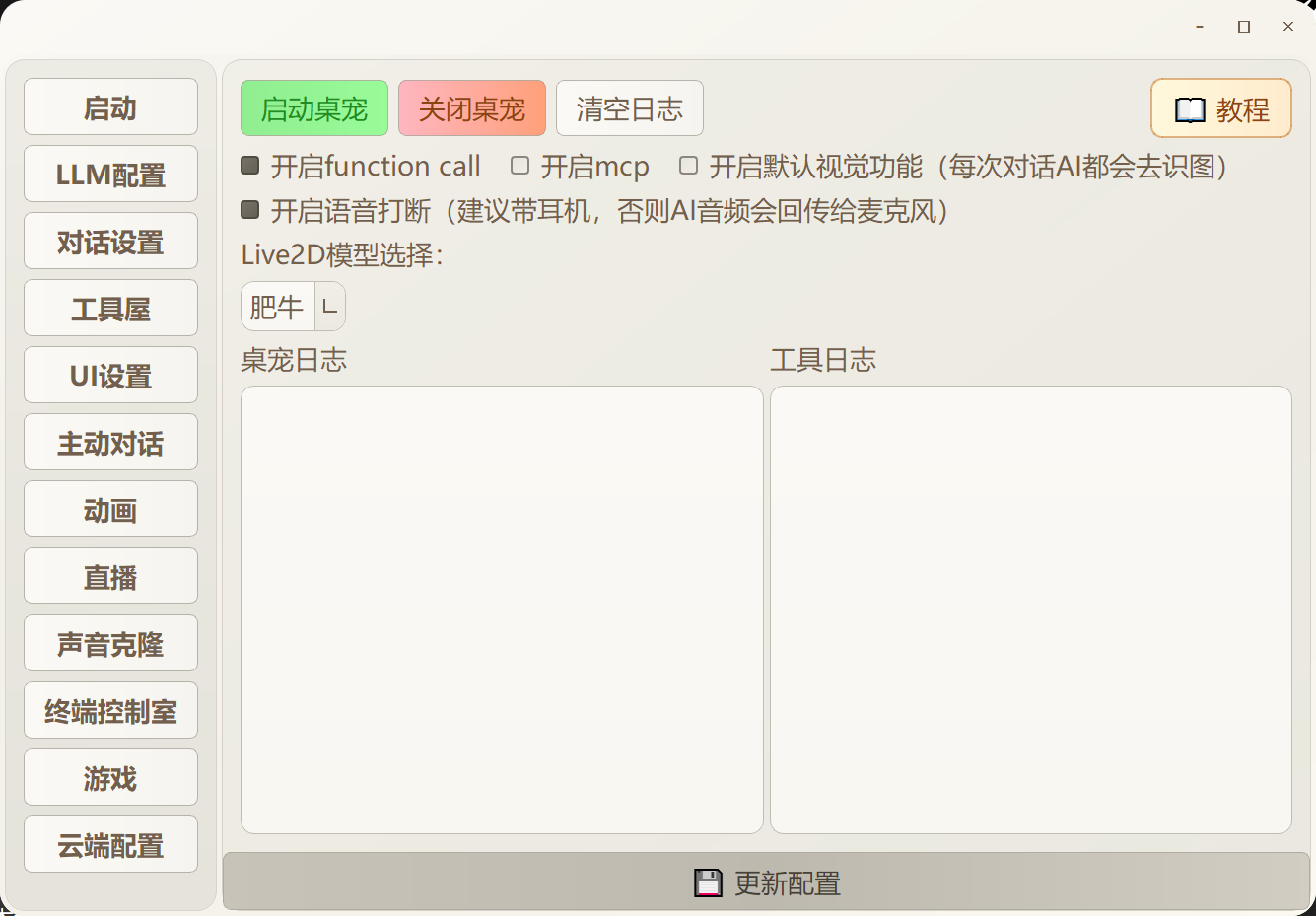Select 声音克隆 in the sidebar

[110, 643]
